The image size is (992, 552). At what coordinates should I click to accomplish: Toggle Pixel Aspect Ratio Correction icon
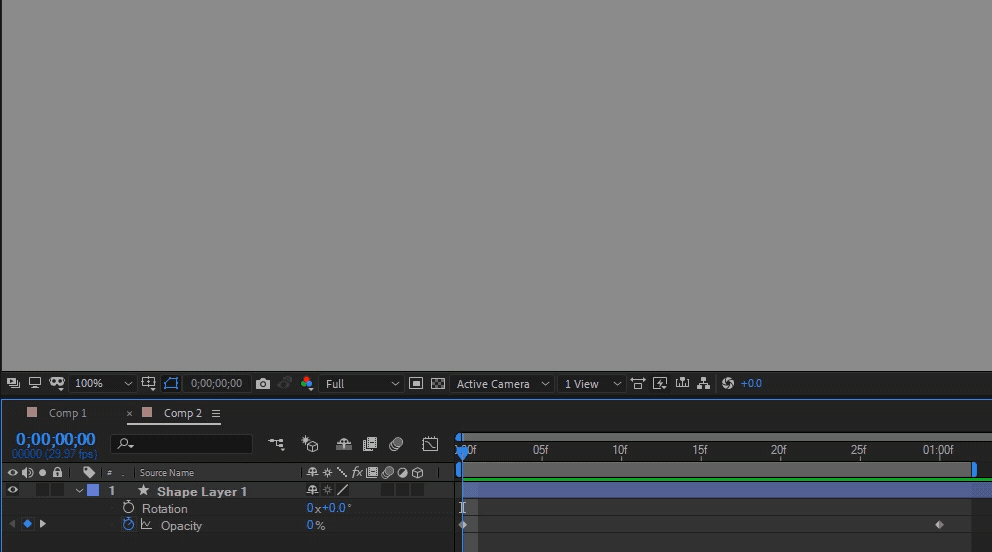point(638,383)
